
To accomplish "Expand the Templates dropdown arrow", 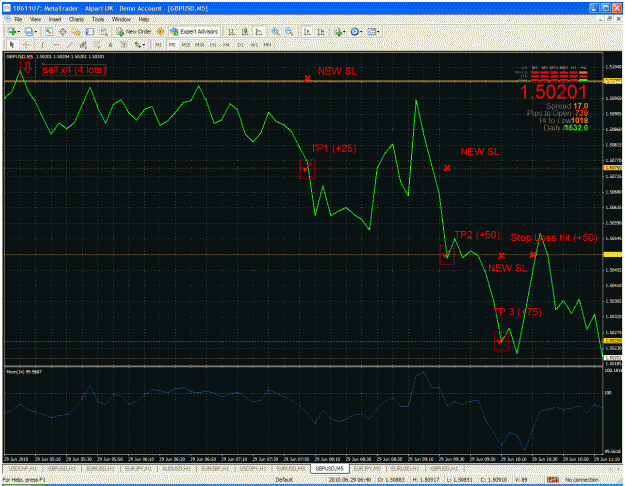I will point(378,32).
